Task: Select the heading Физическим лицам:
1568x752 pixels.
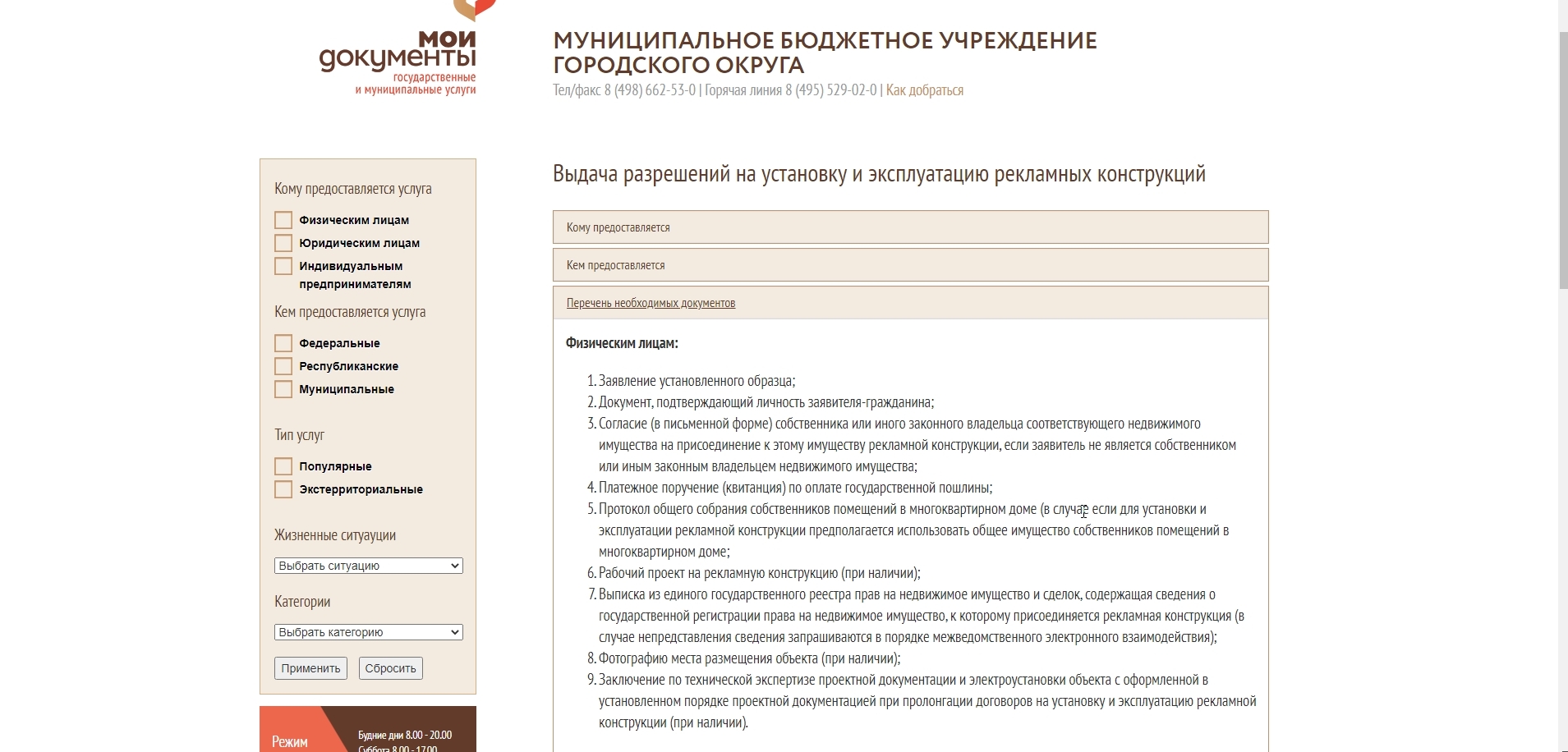Action: point(622,343)
